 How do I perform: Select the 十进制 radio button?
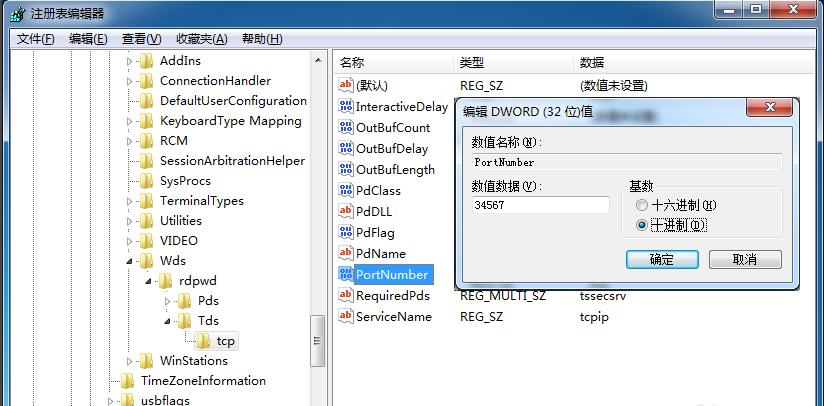(642, 225)
